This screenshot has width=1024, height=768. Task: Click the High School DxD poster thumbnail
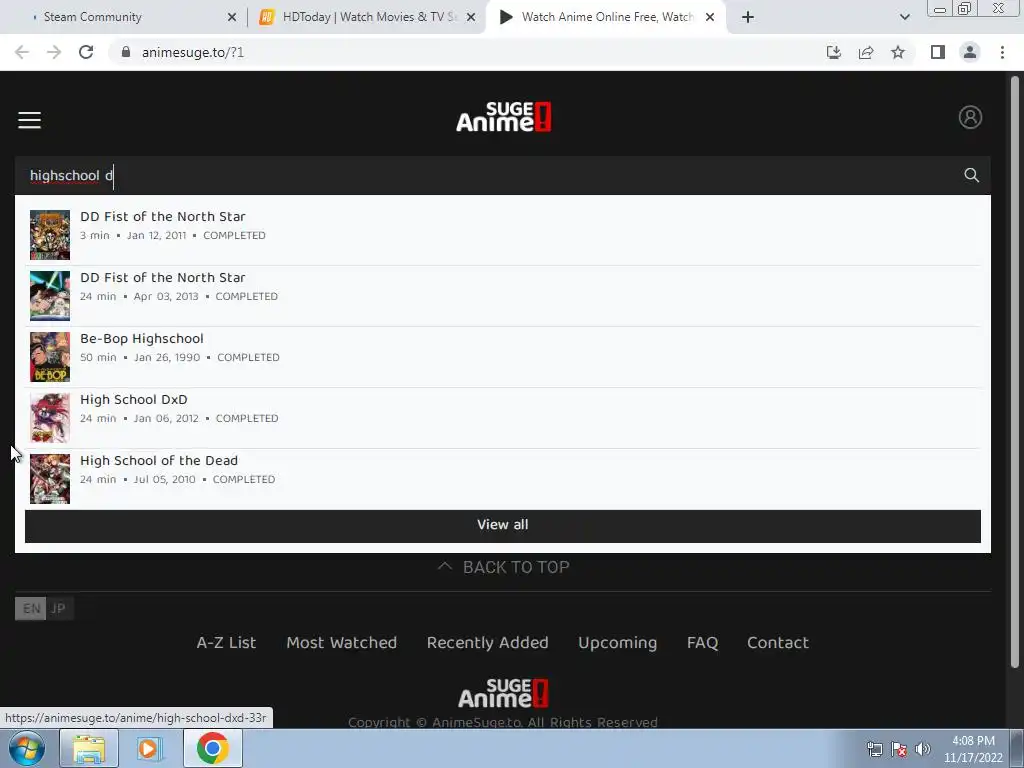coord(50,418)
